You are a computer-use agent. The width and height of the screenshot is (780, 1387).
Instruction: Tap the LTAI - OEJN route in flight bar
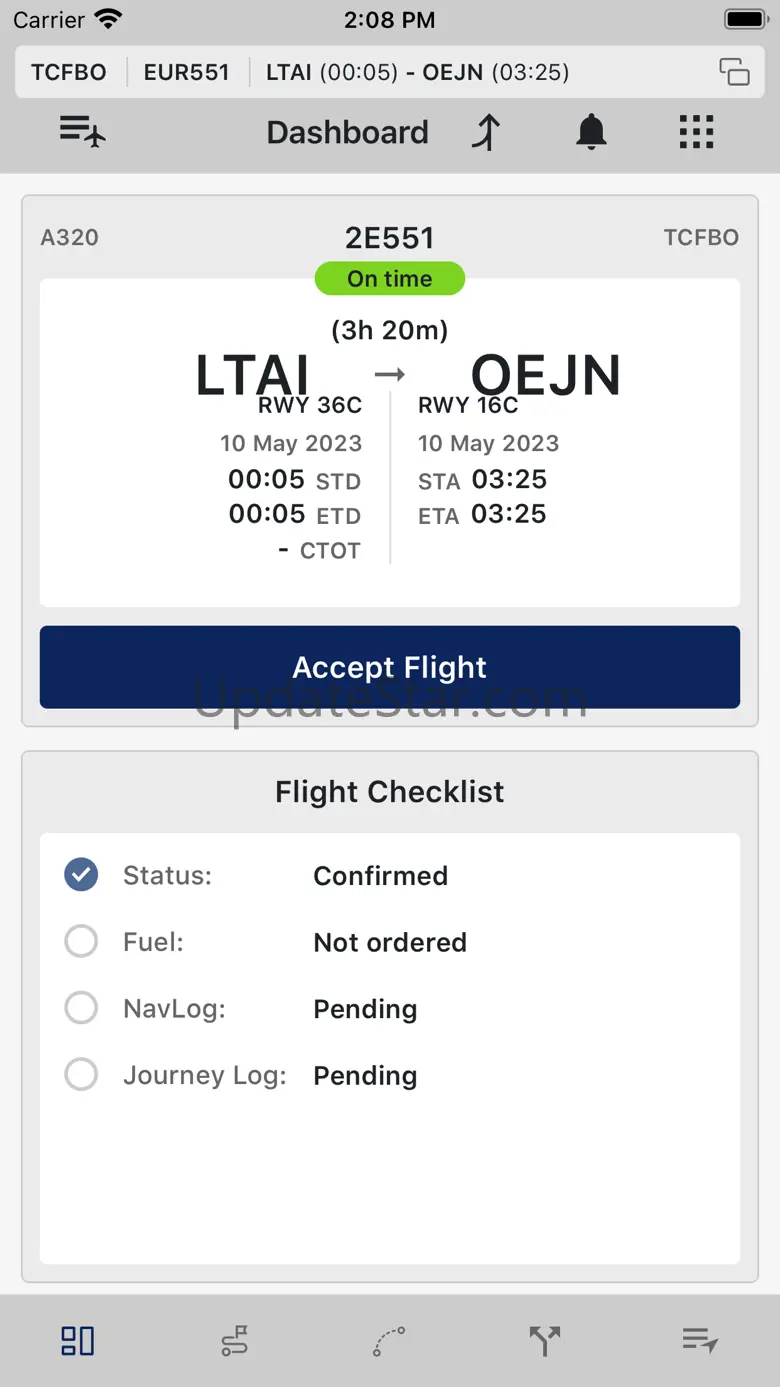pyautogui.click(x=417, y=72)
